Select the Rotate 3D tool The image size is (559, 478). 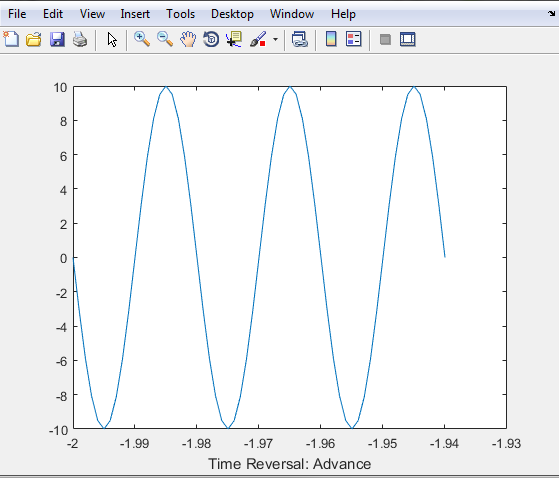[x=211, y=39]
